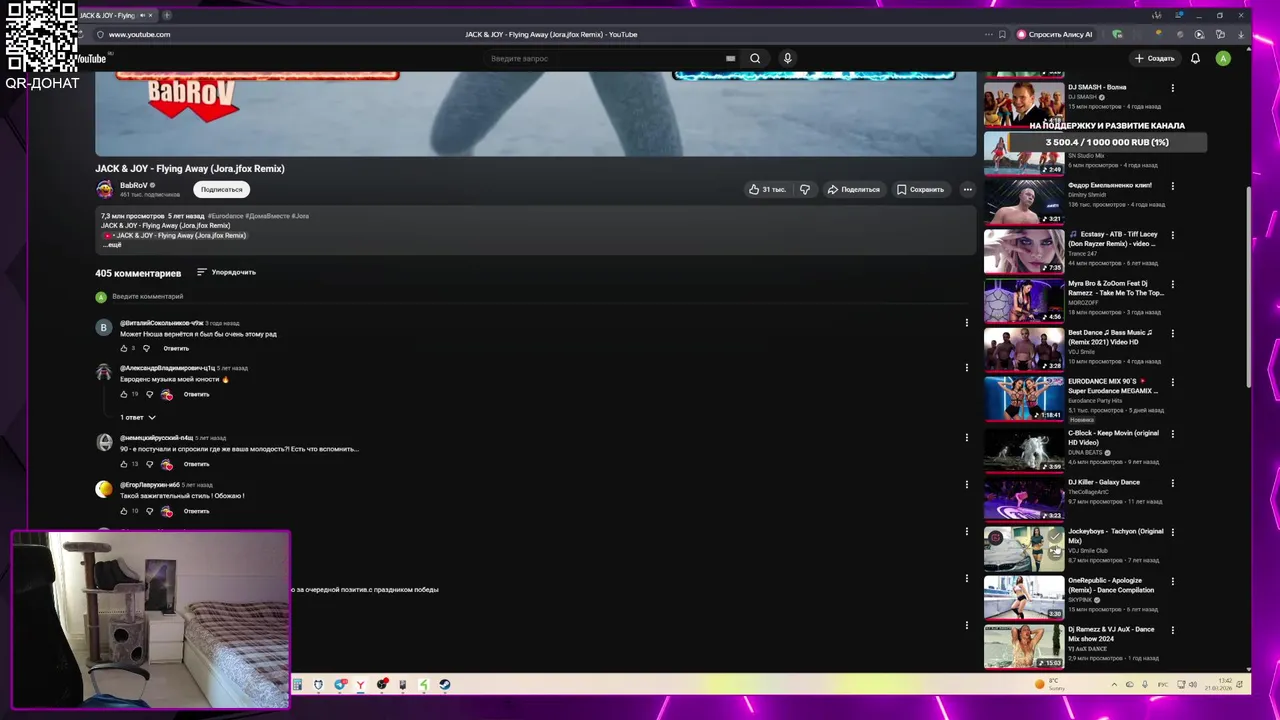Click Подписаться subscribe button
This screenshot has width=1280, height=720.
221,189
